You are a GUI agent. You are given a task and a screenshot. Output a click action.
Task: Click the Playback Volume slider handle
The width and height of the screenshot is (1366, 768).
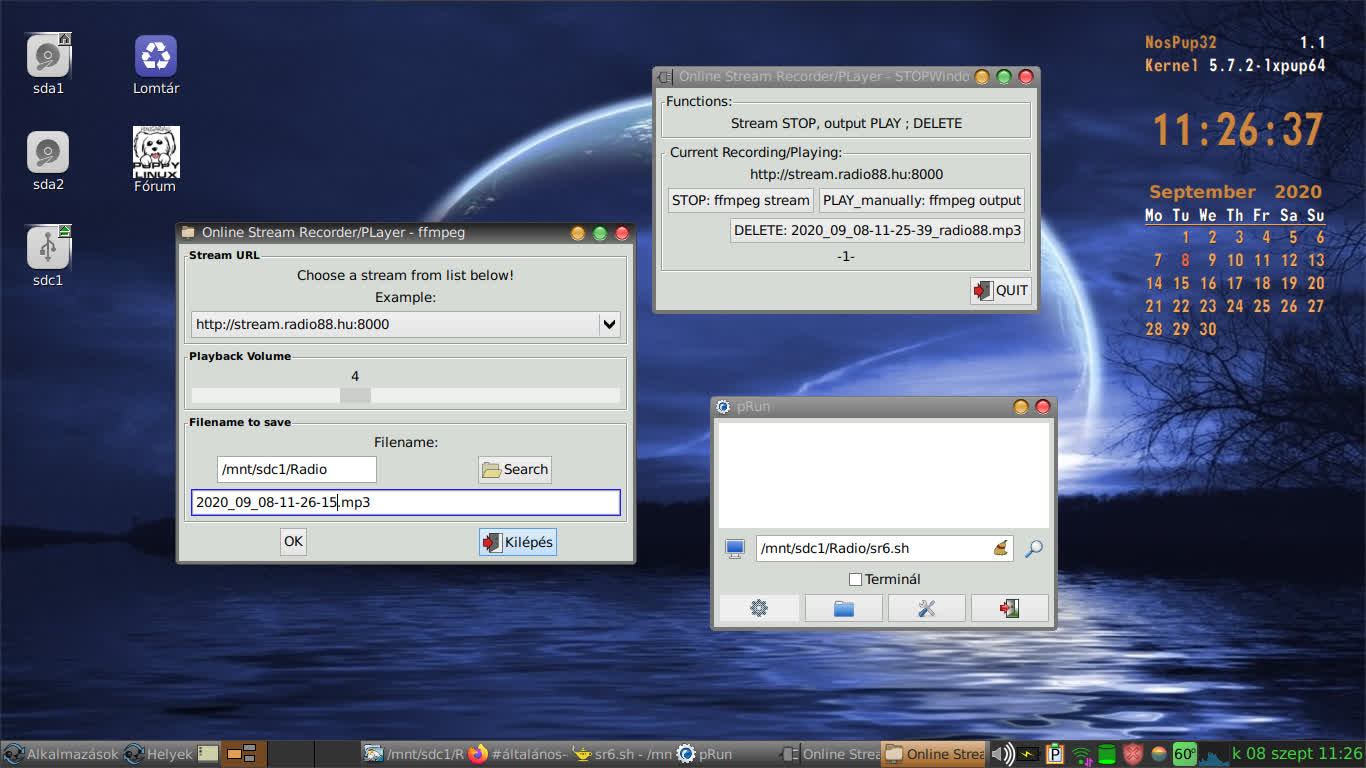[355, 395]
